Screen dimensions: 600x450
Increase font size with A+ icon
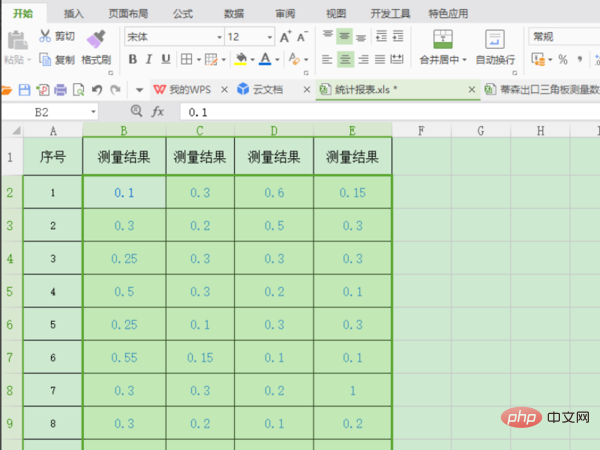coord(285,37)
